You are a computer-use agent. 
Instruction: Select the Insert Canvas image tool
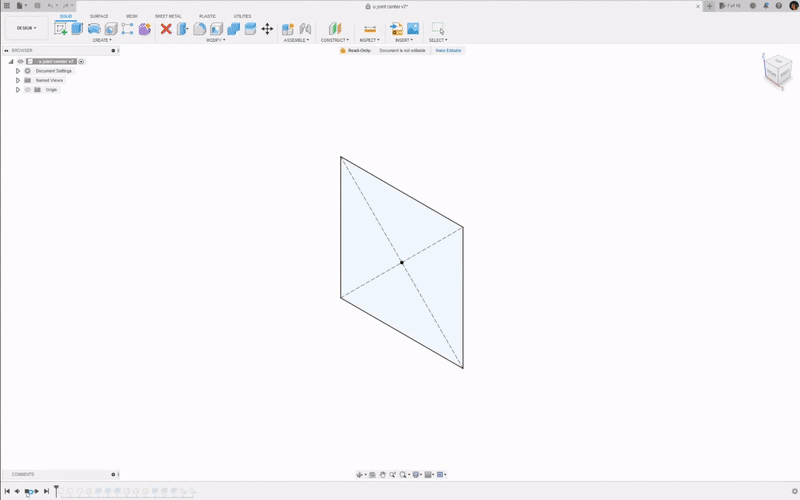coord(413,29)
